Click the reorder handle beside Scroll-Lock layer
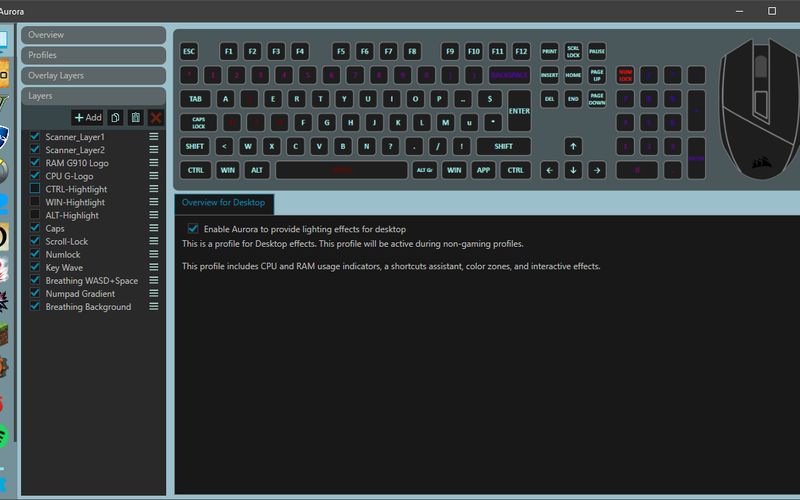 pyautogui.click(x=154, y=241)
